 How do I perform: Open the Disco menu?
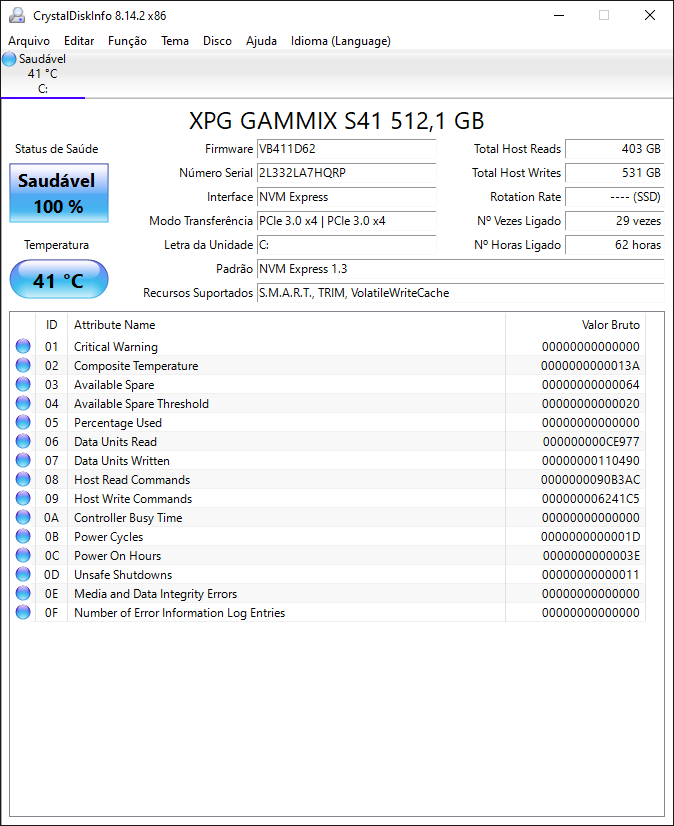[217, 41]
